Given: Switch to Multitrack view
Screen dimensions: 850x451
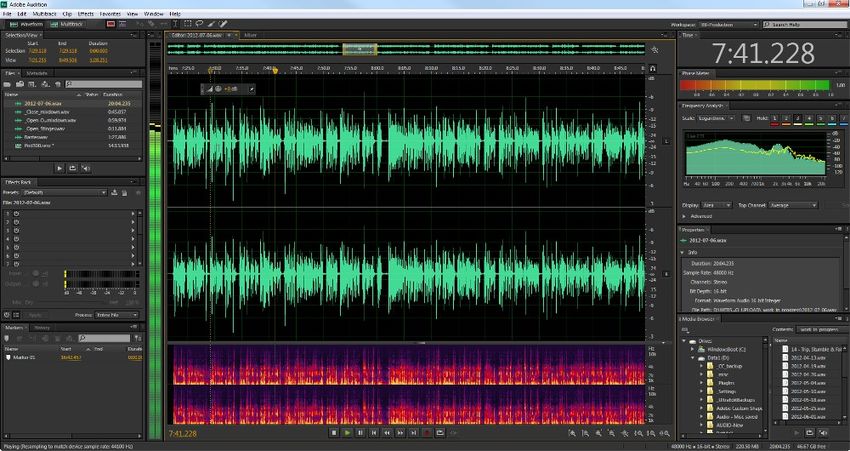Looking at the screenshot, I should click(67, 24).
